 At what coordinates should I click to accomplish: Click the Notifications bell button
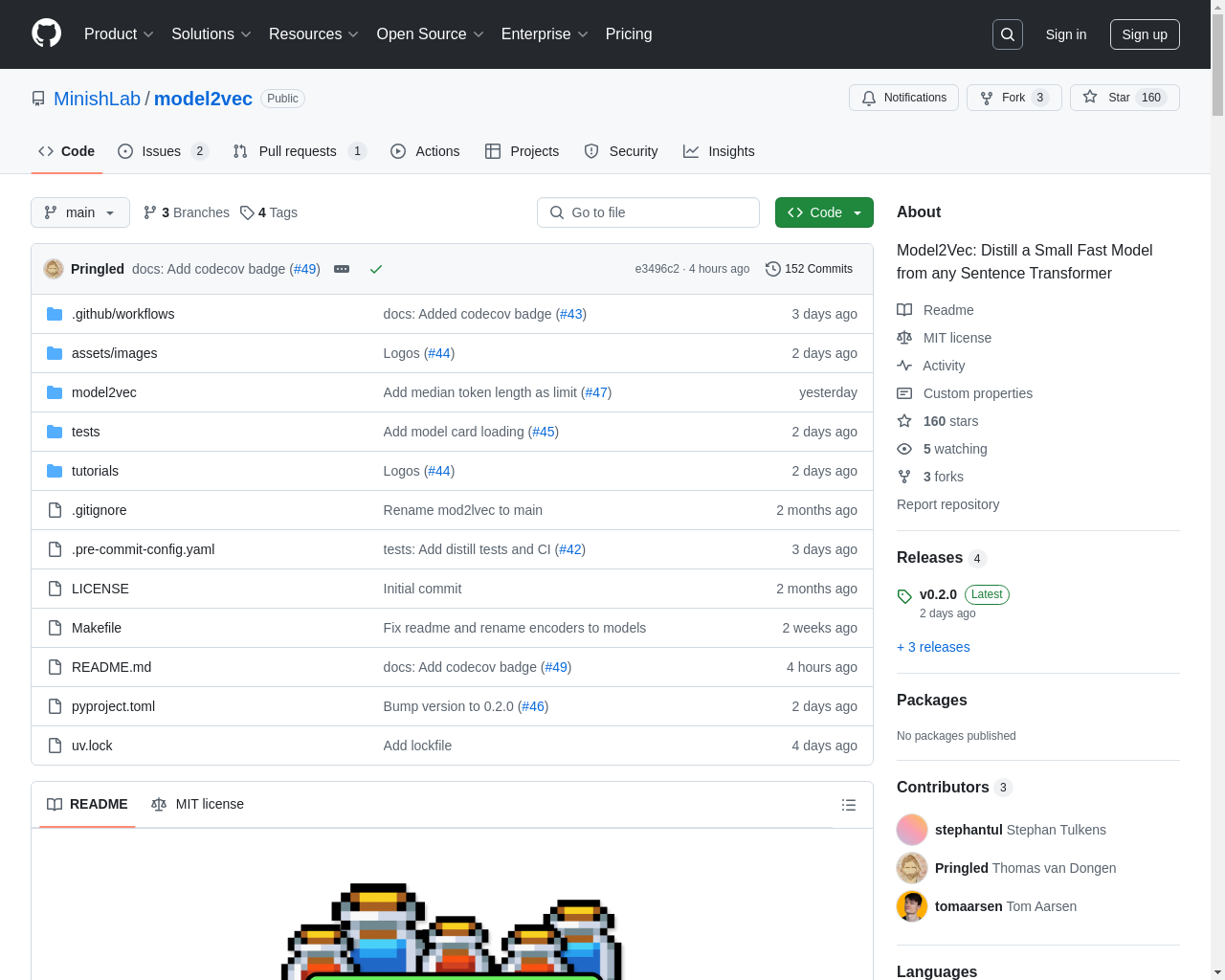(x=903, y=98)
